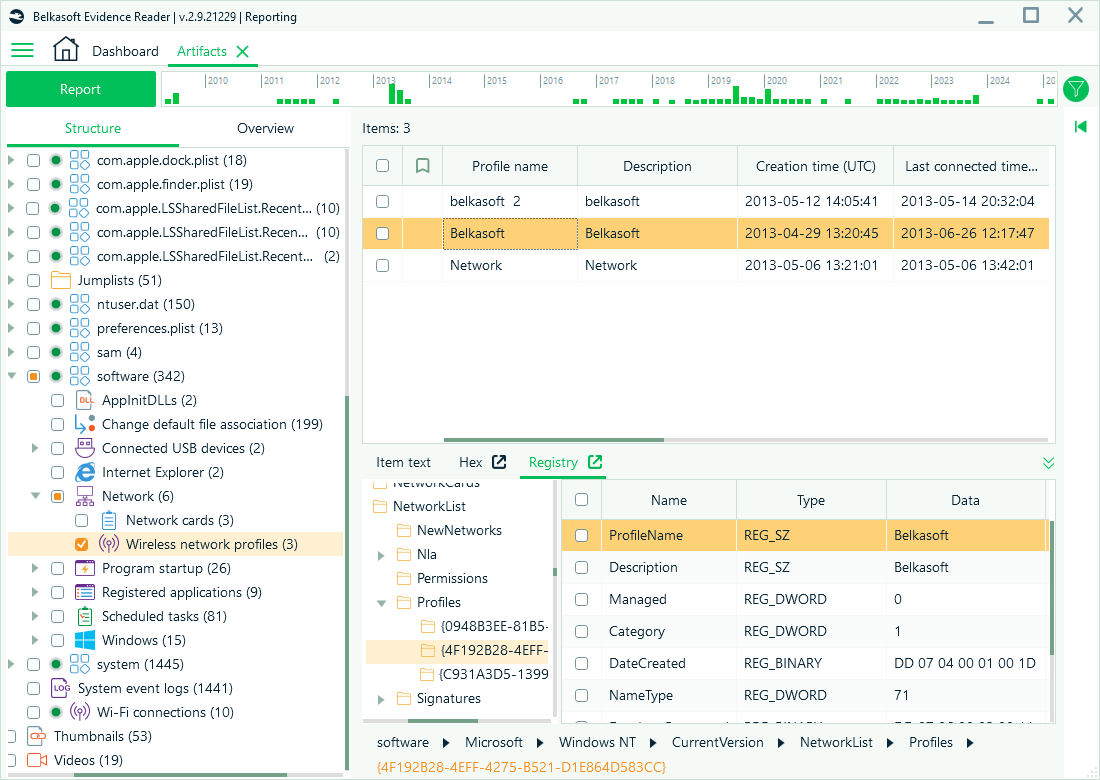Select the Internet Explorer artifact icon
The height and width of the screenshot is (780, 1100).
pos(85,472)
